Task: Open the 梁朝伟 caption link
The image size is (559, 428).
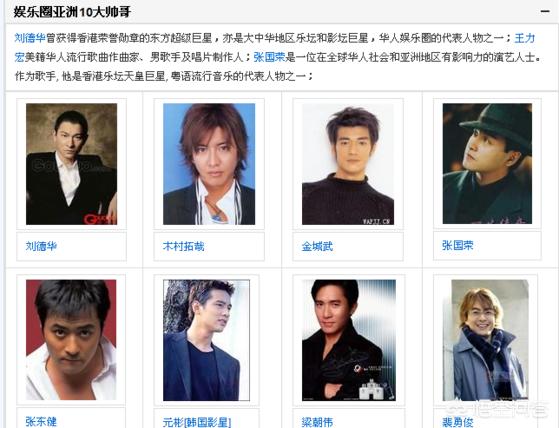Action: [317, 423]
